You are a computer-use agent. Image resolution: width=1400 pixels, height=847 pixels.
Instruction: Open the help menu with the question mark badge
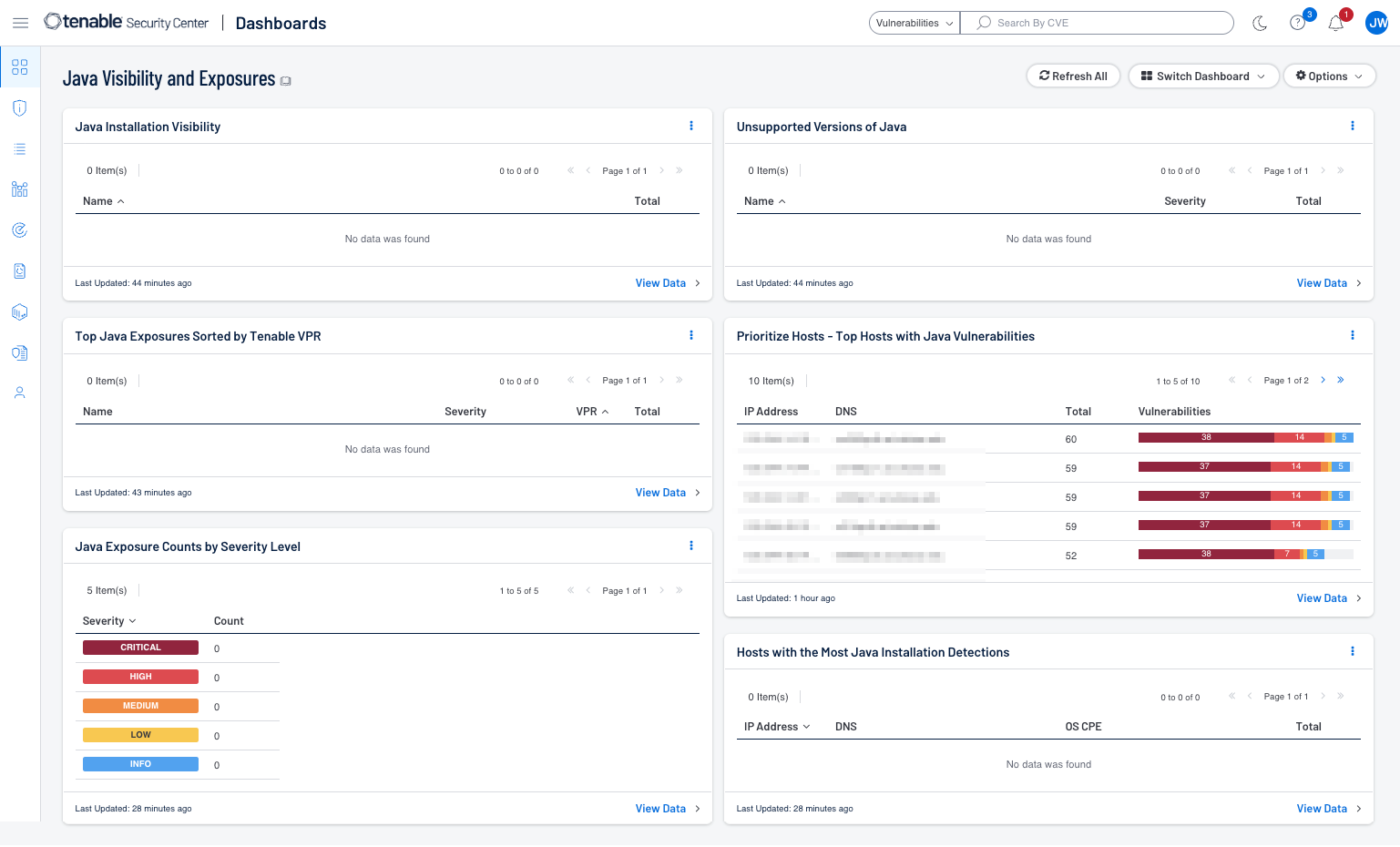(x=1297, y=23)
